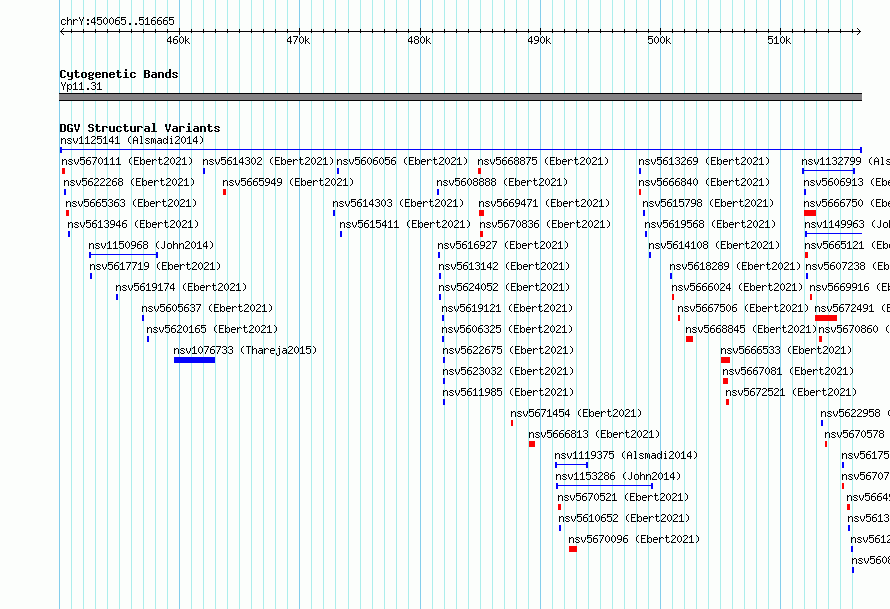This screenshot has height=609, width=890.
Task: Open the nsv5611985 (Ebert2021) label
Action: (508, 392)
